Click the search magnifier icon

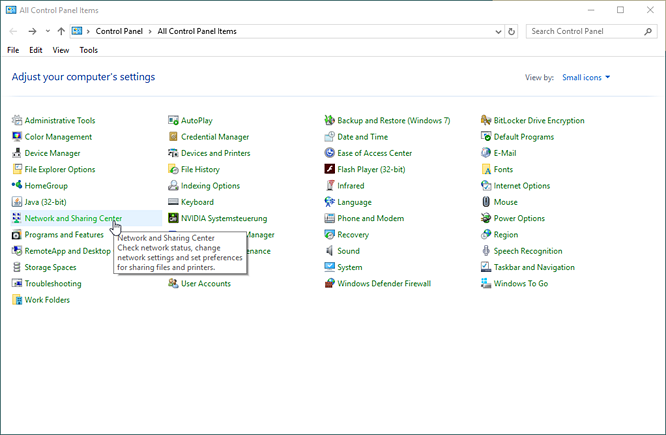point(648,31)
